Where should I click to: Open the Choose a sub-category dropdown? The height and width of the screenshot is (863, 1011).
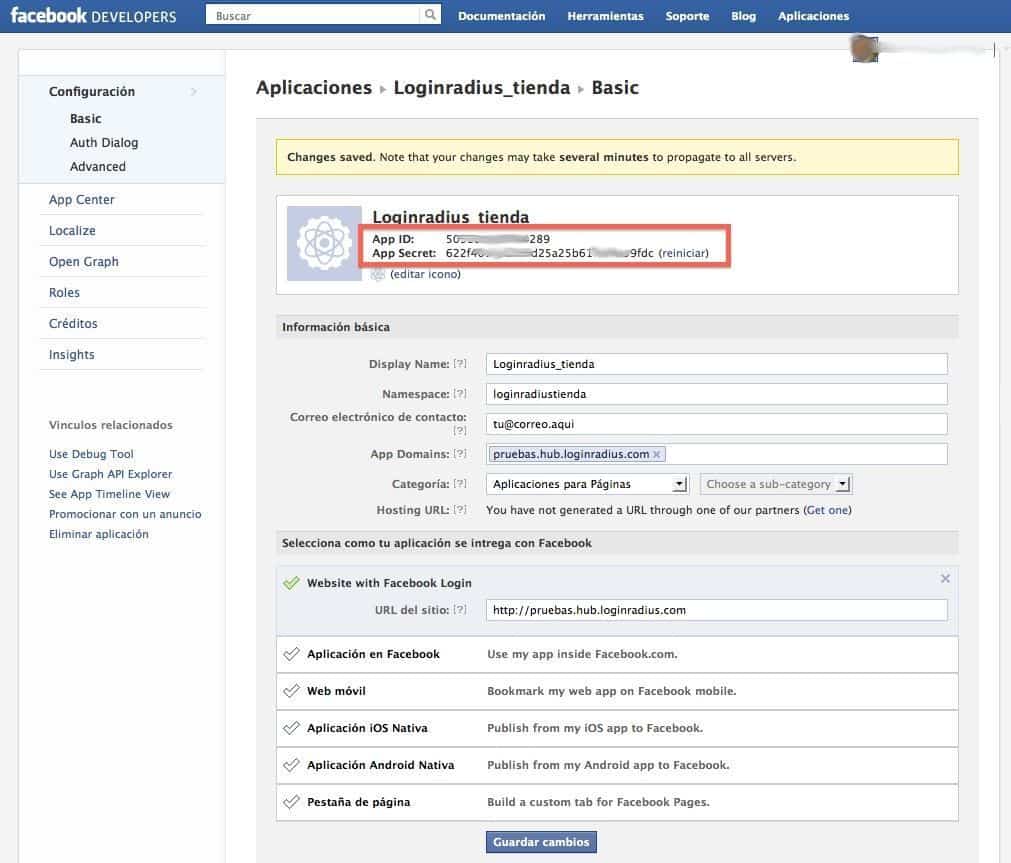point(776,484)
